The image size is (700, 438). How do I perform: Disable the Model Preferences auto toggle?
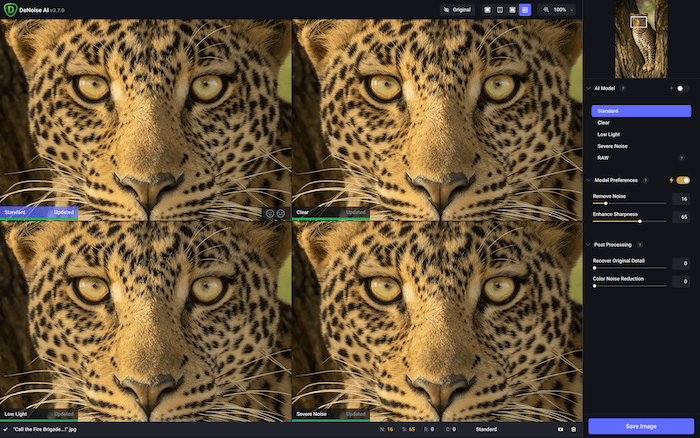click(x=683, y=180)
